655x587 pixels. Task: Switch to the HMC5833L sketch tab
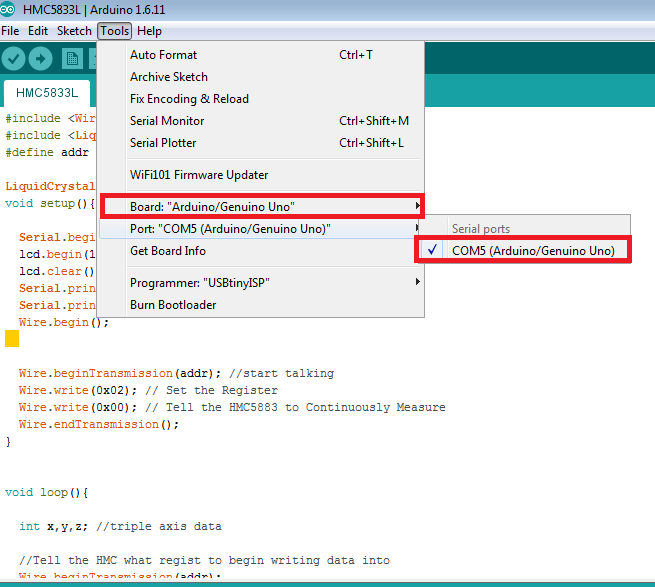(47, 93)
